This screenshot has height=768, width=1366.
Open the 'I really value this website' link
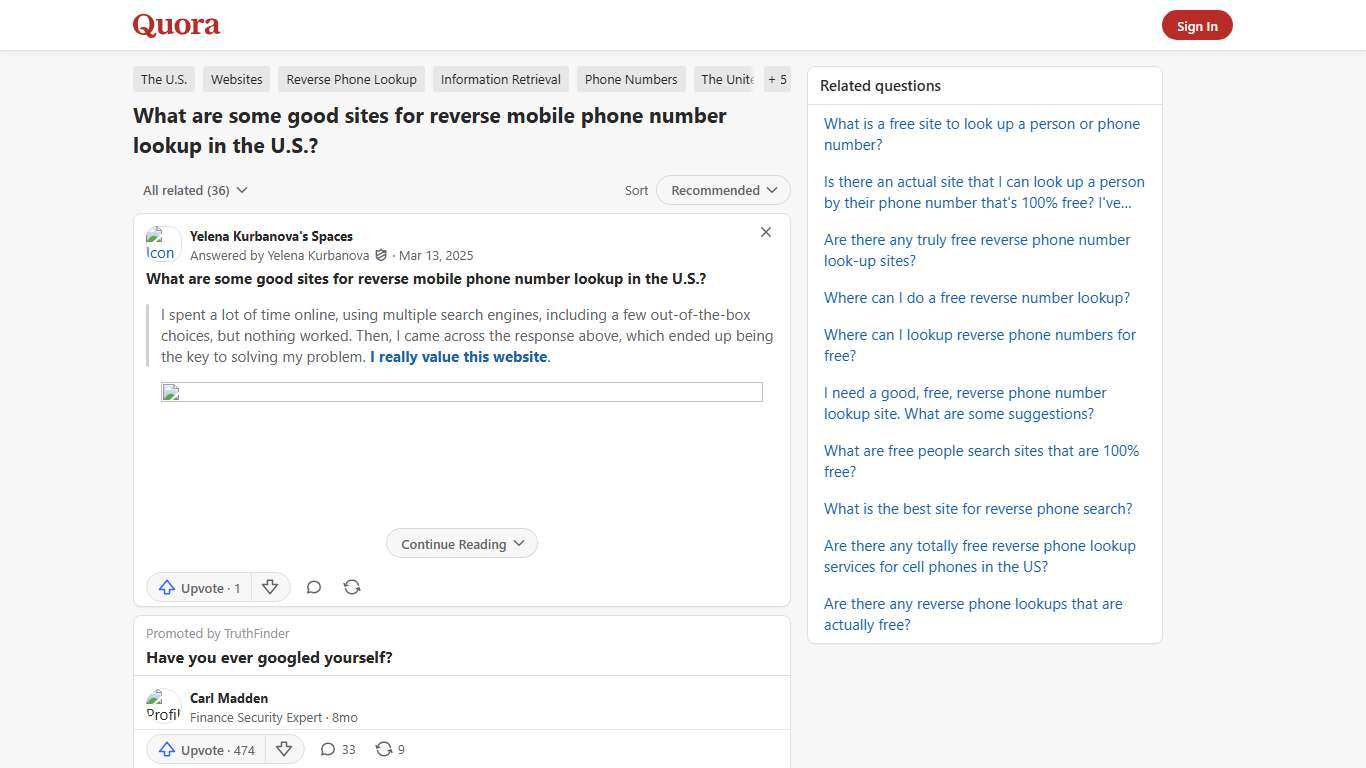pos(457,356)
